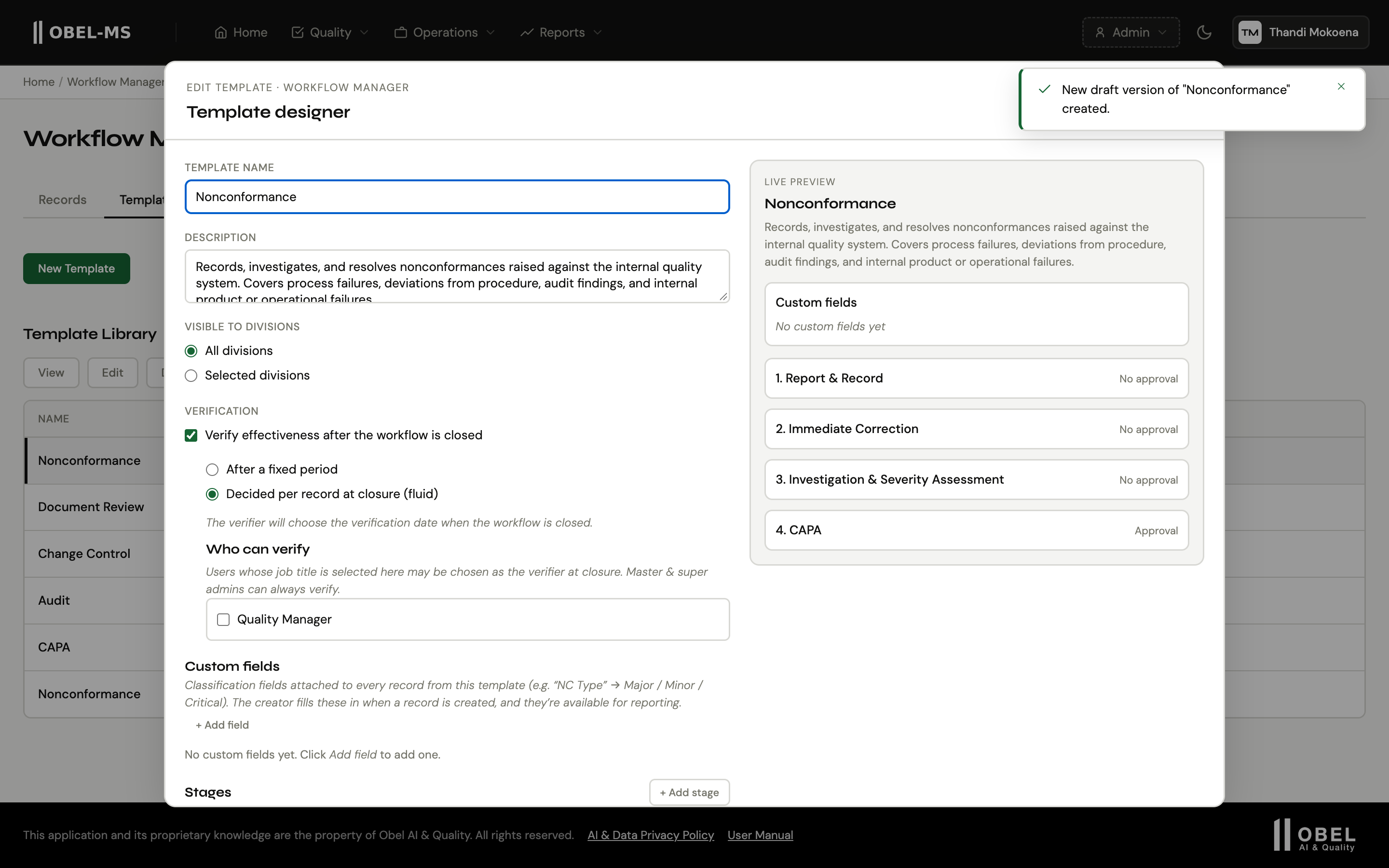Click the OBEL-MS logo
Screen dimensions: 1389x868
[x=82, y=32]
